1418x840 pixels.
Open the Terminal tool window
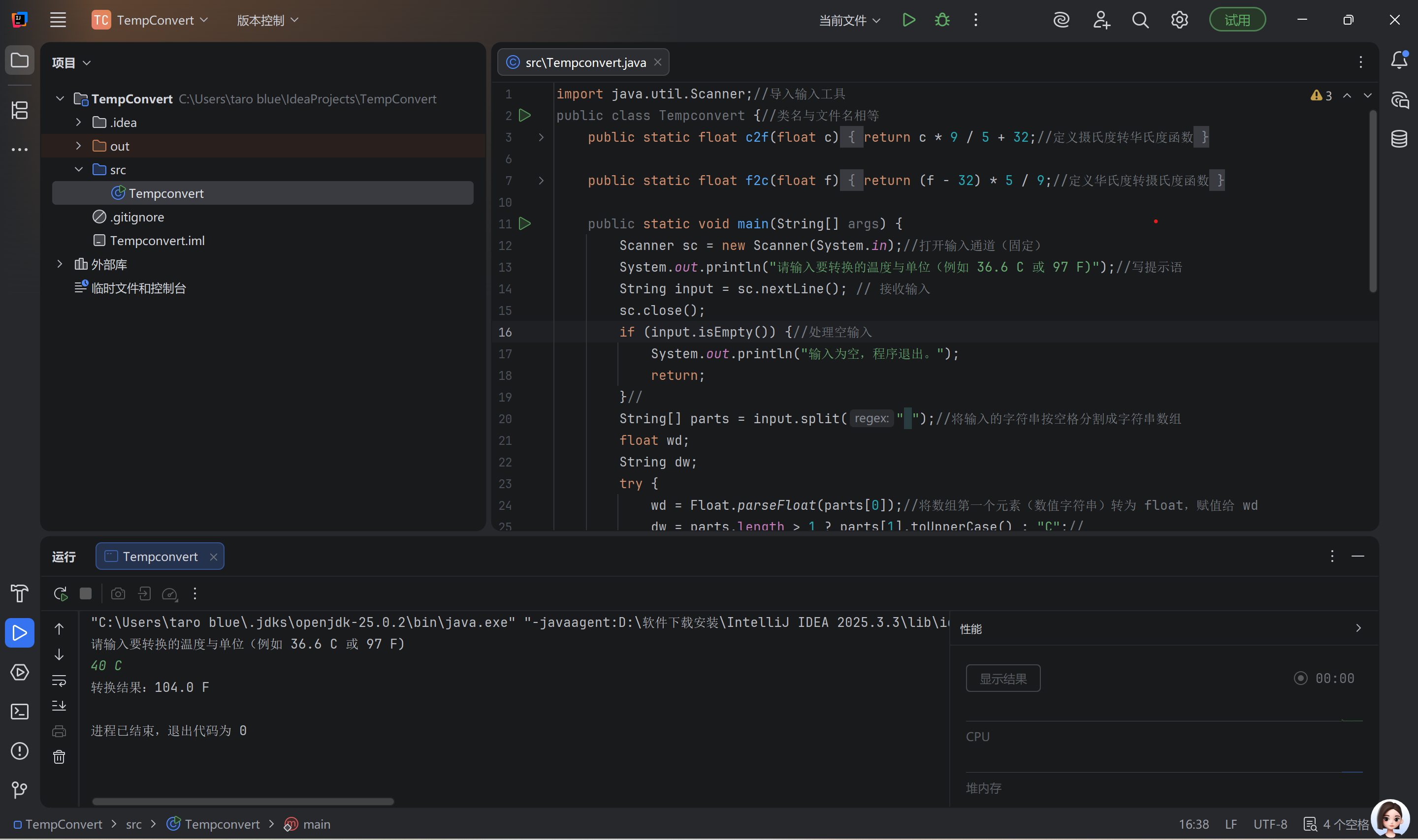(x=20, y=712)
